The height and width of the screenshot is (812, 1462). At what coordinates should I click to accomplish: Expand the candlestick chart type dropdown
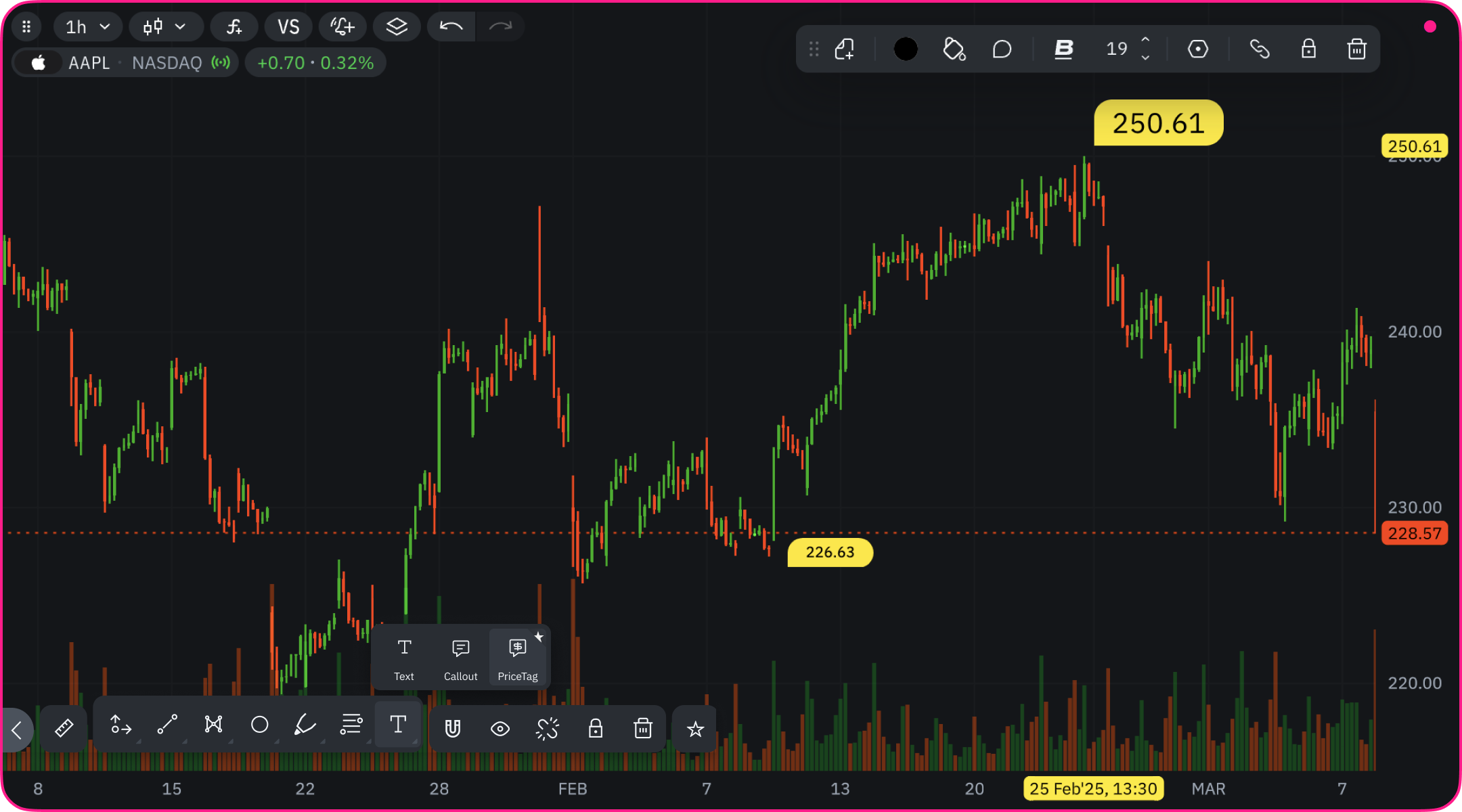[x=165, y=27]
